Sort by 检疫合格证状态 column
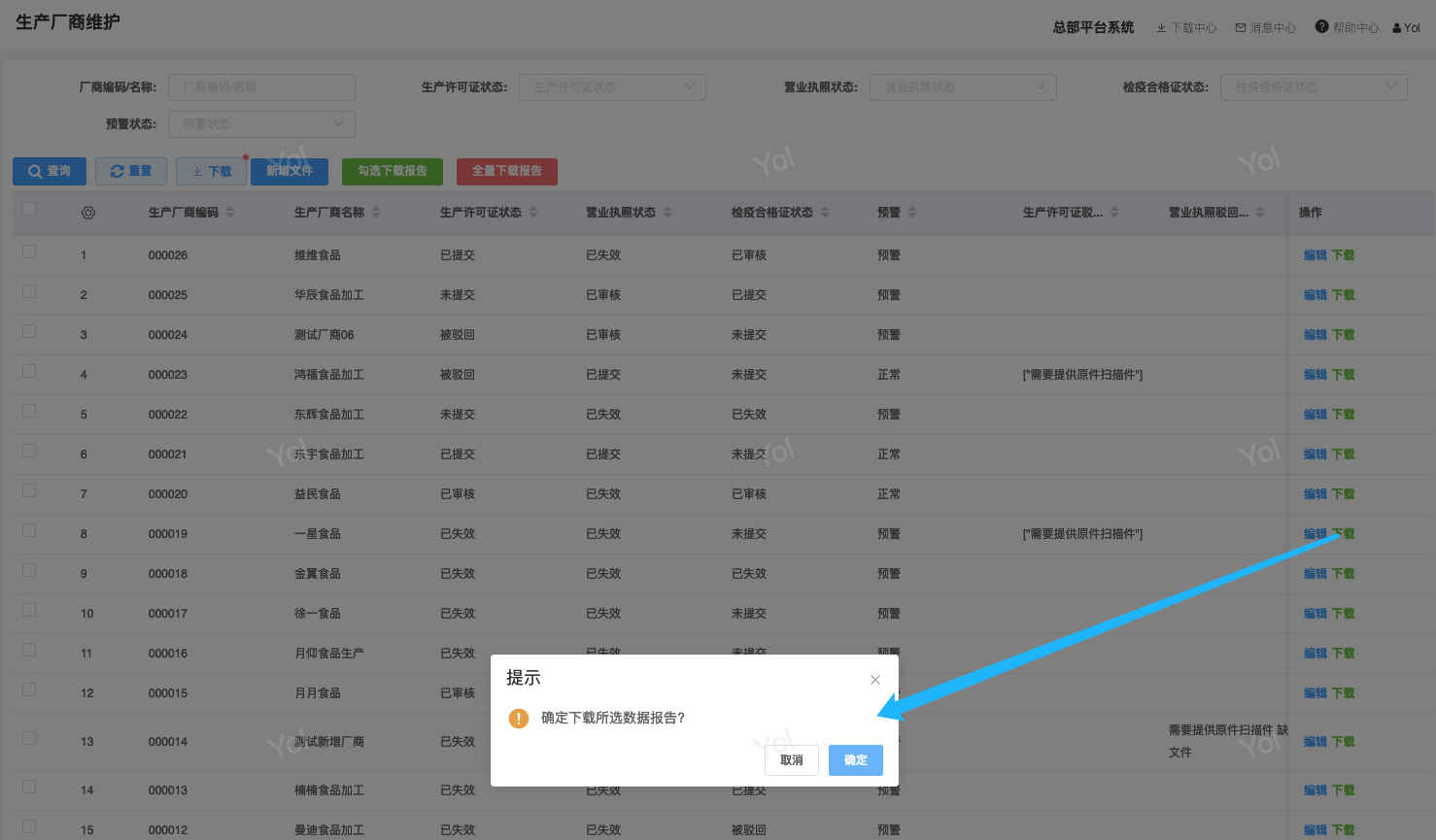Image resolution: width=1436 pixels, height=840 pixels. click(825, 212)
